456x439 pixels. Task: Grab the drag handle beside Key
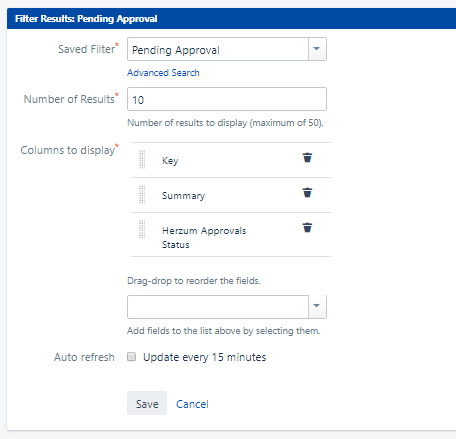point(142,160)
